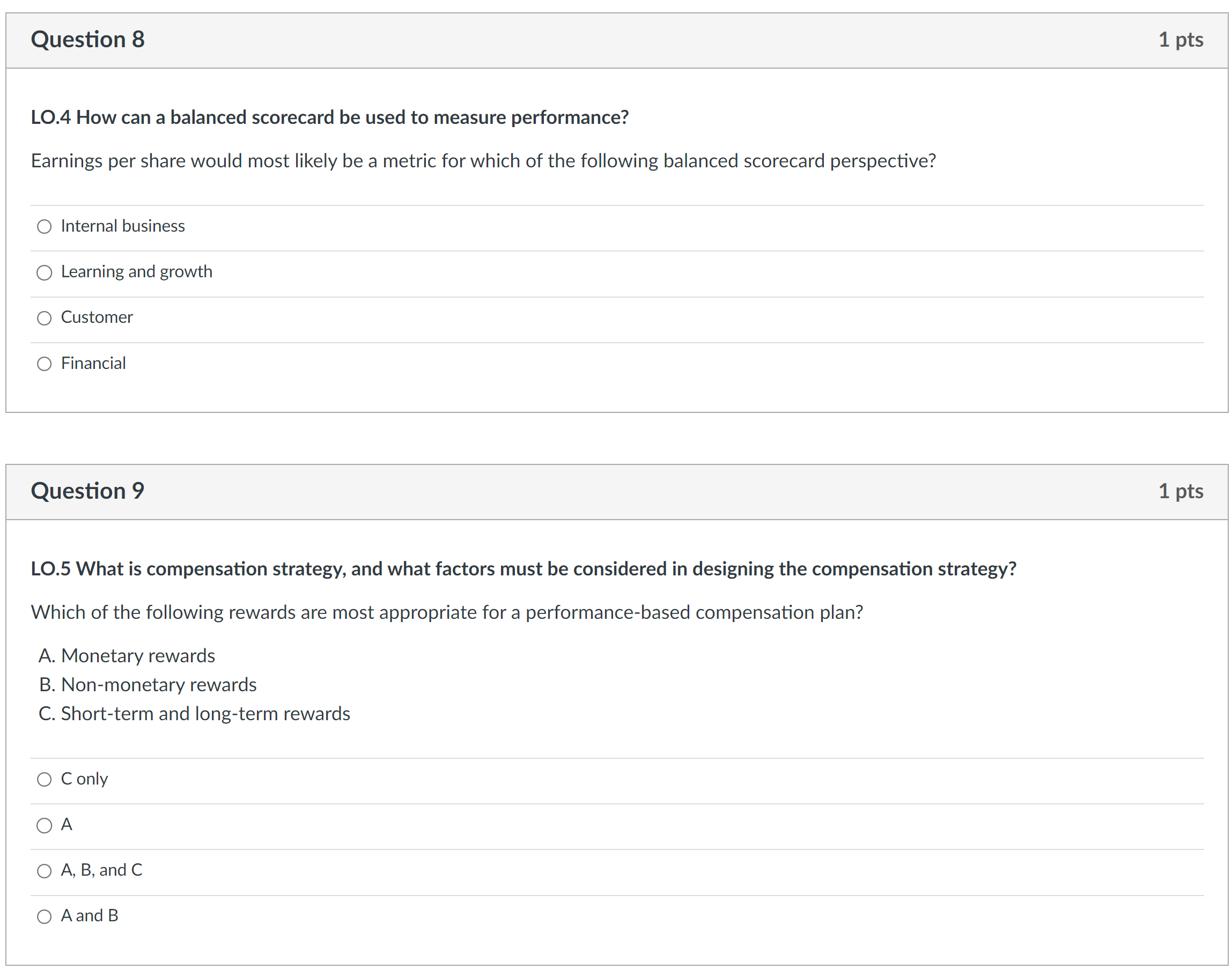Select the C only radio button
The height and width of the screenshot is (969, 1232).
[45, 780]
